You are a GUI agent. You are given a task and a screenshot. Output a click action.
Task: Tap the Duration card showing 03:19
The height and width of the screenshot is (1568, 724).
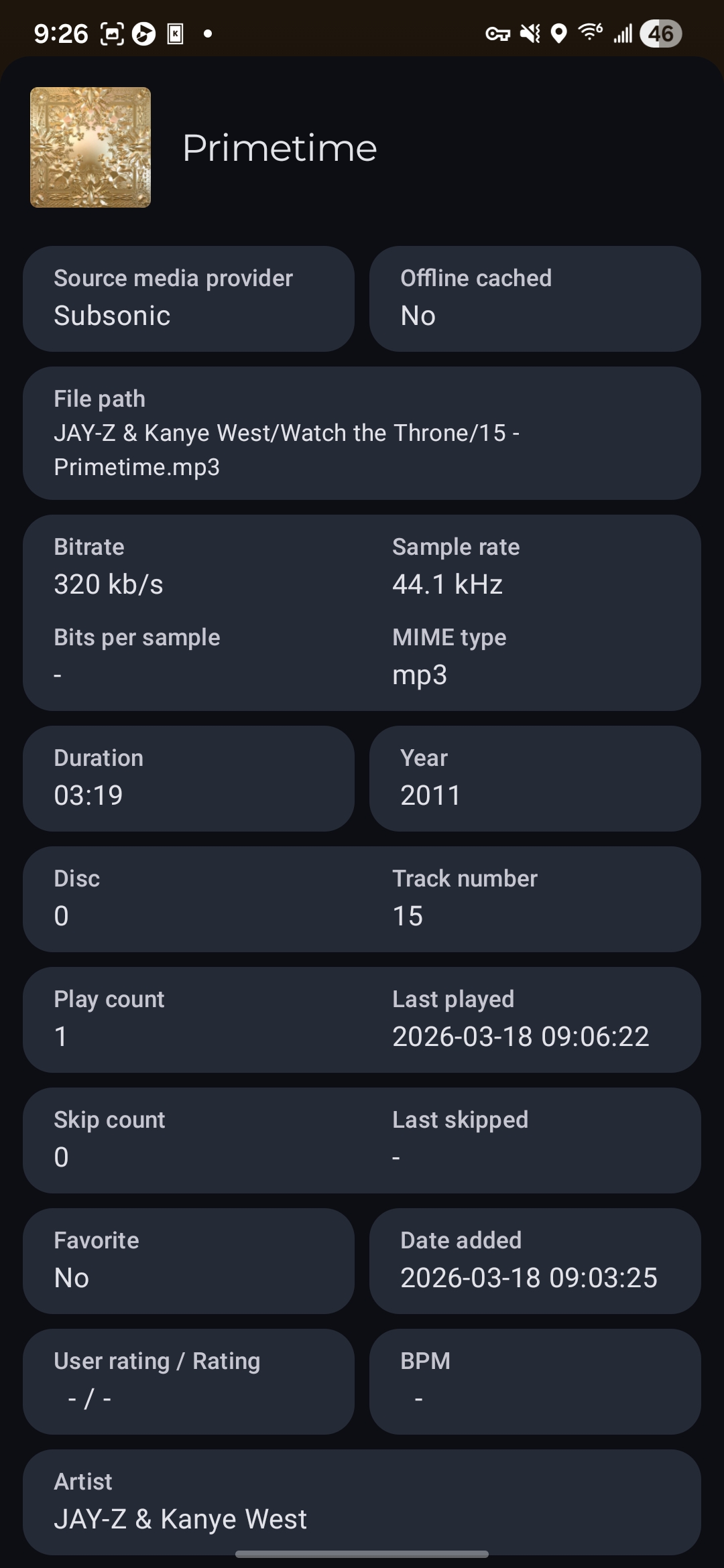coord(188,778)
